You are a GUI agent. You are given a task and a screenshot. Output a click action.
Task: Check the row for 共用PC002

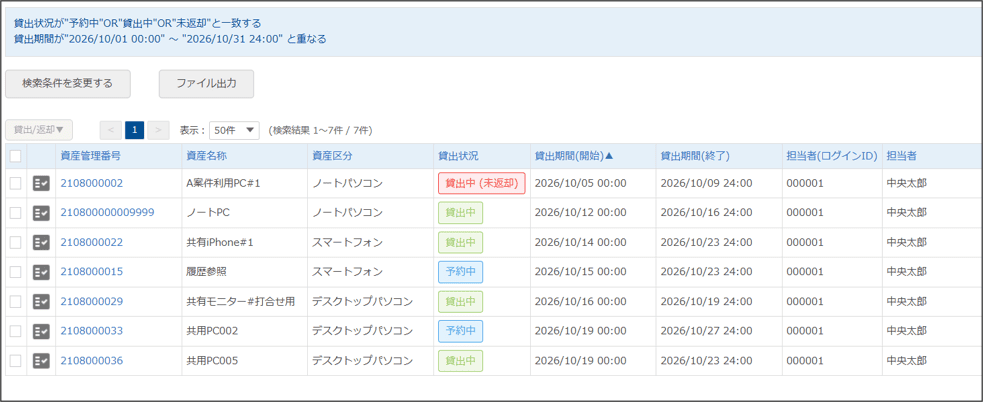[x=16, y=331]
